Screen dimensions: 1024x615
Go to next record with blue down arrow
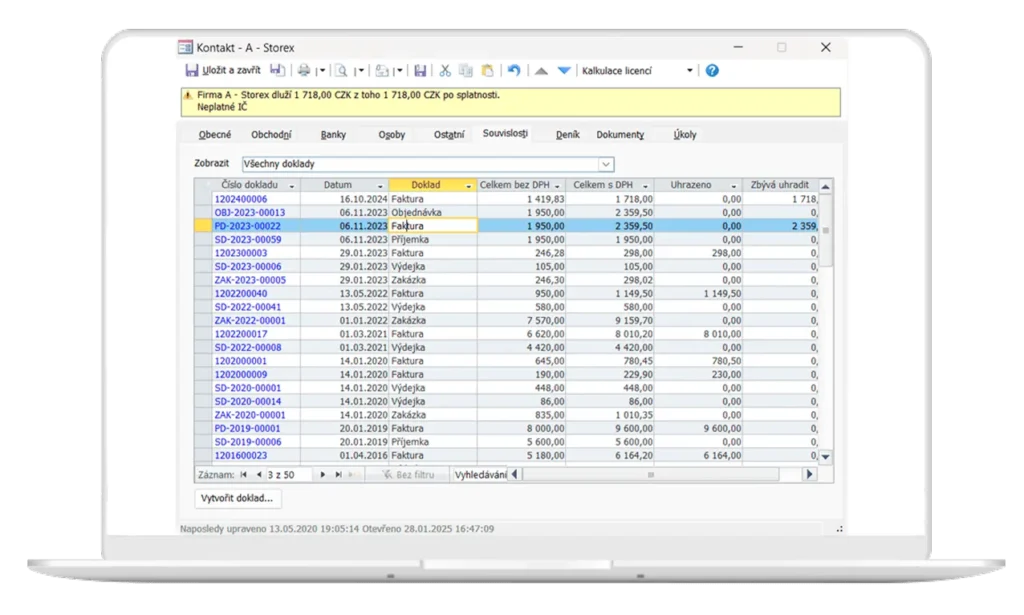click(x=564, y=71)
